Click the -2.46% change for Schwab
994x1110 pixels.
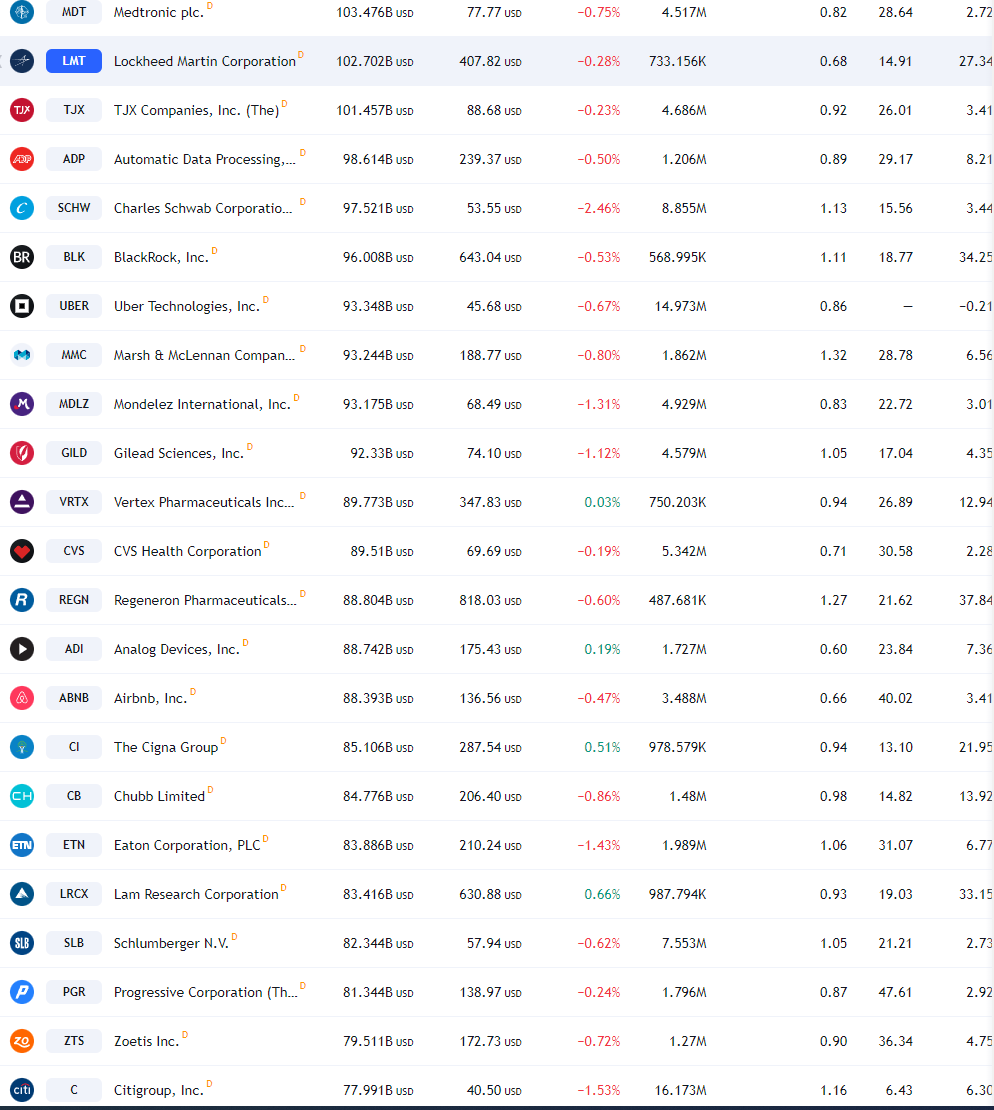(x=598, y=208)
